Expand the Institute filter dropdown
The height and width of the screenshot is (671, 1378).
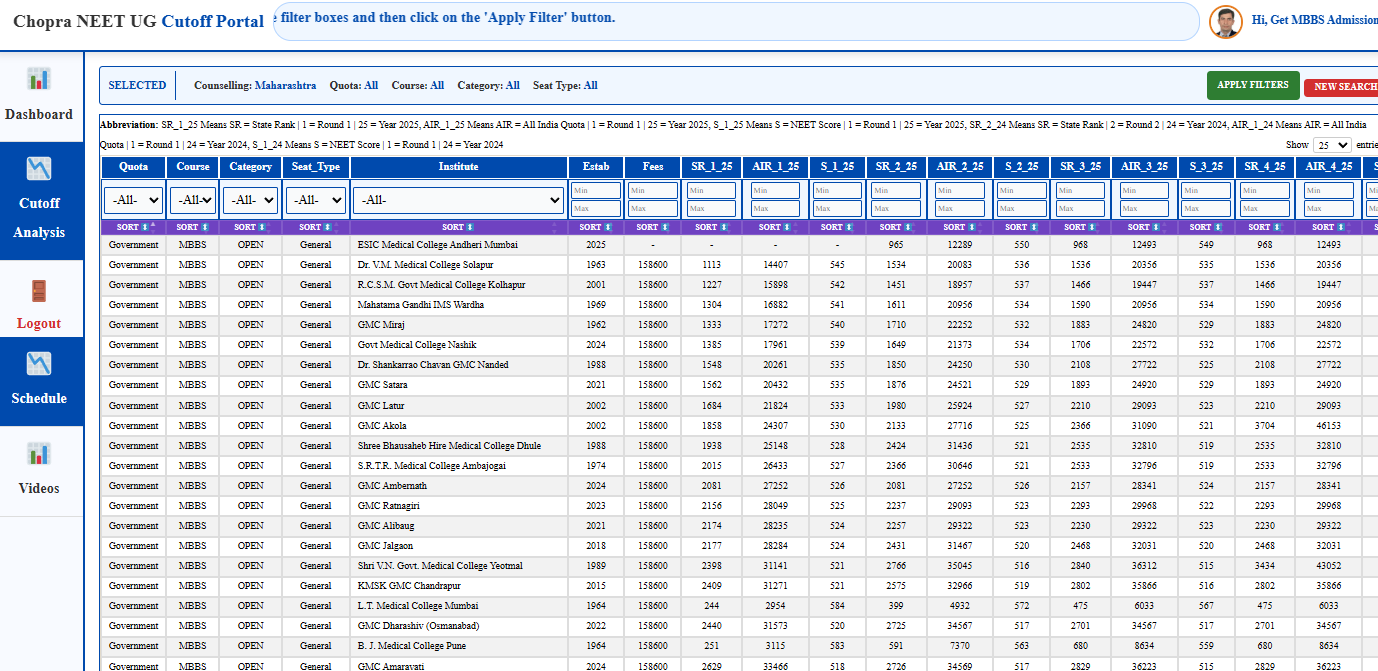click(458, 201)
